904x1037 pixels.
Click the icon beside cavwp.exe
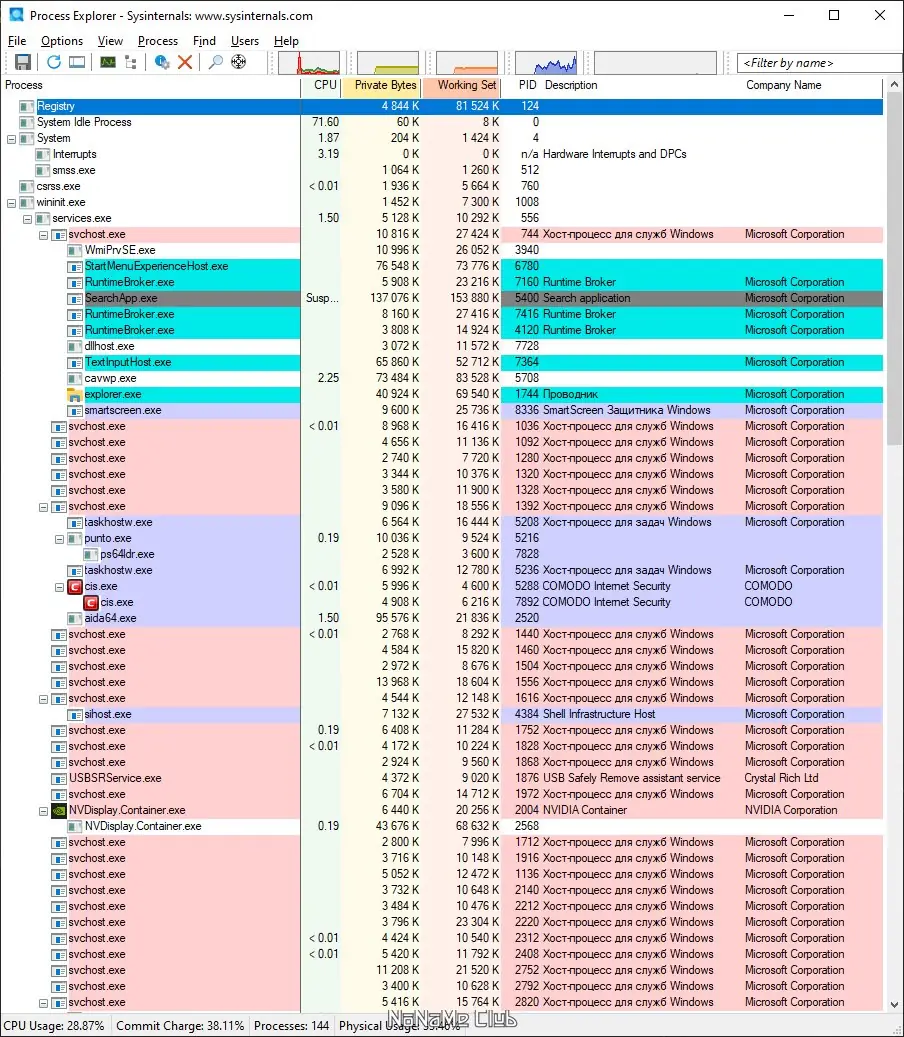(75, 378)
